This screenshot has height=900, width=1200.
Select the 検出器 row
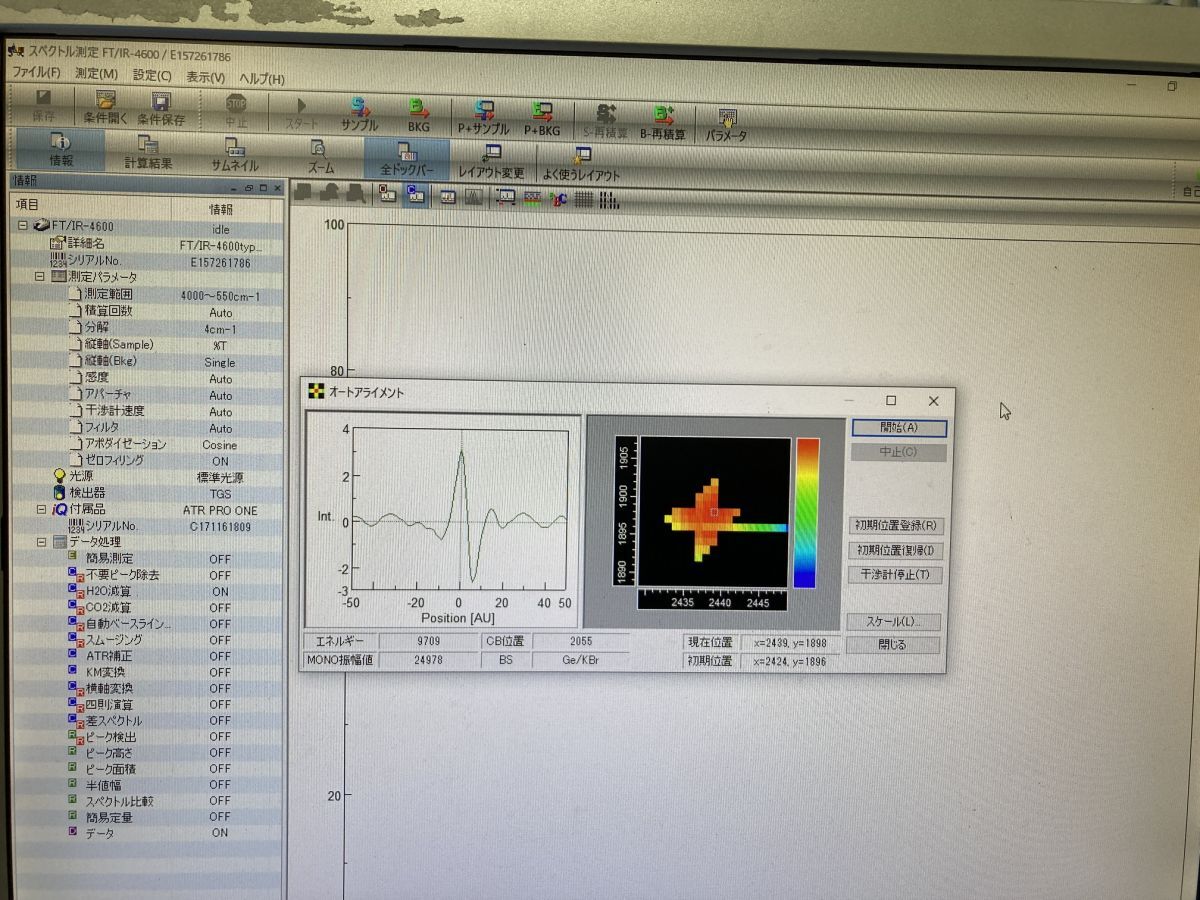point(148,493)
